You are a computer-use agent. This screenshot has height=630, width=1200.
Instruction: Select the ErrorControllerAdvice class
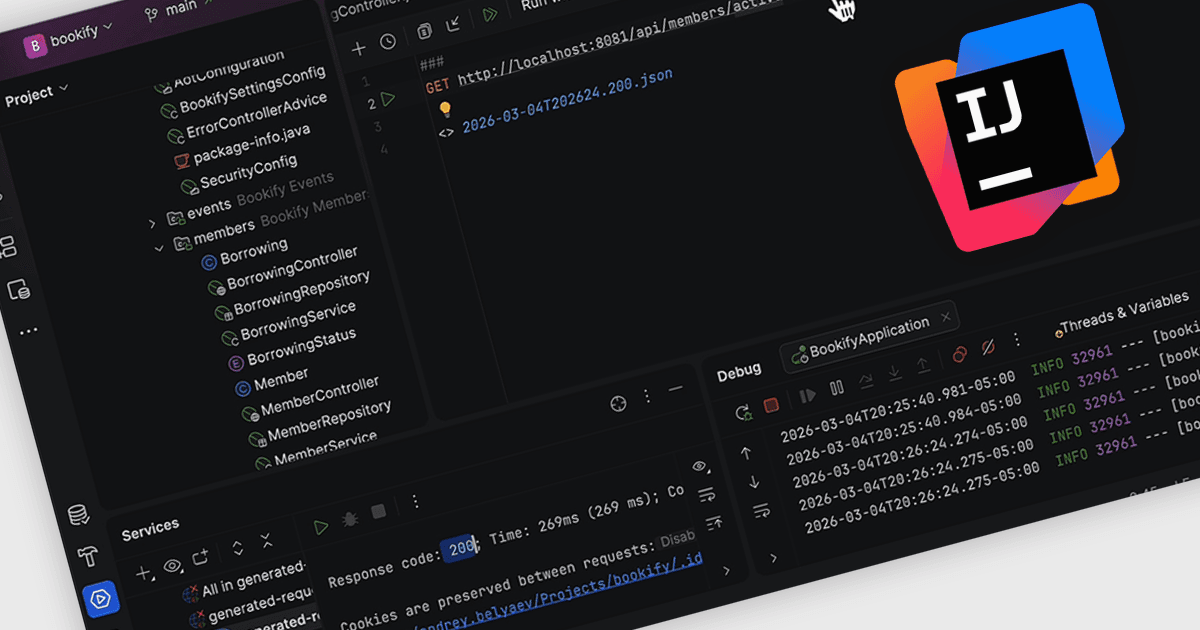[245, 117]
